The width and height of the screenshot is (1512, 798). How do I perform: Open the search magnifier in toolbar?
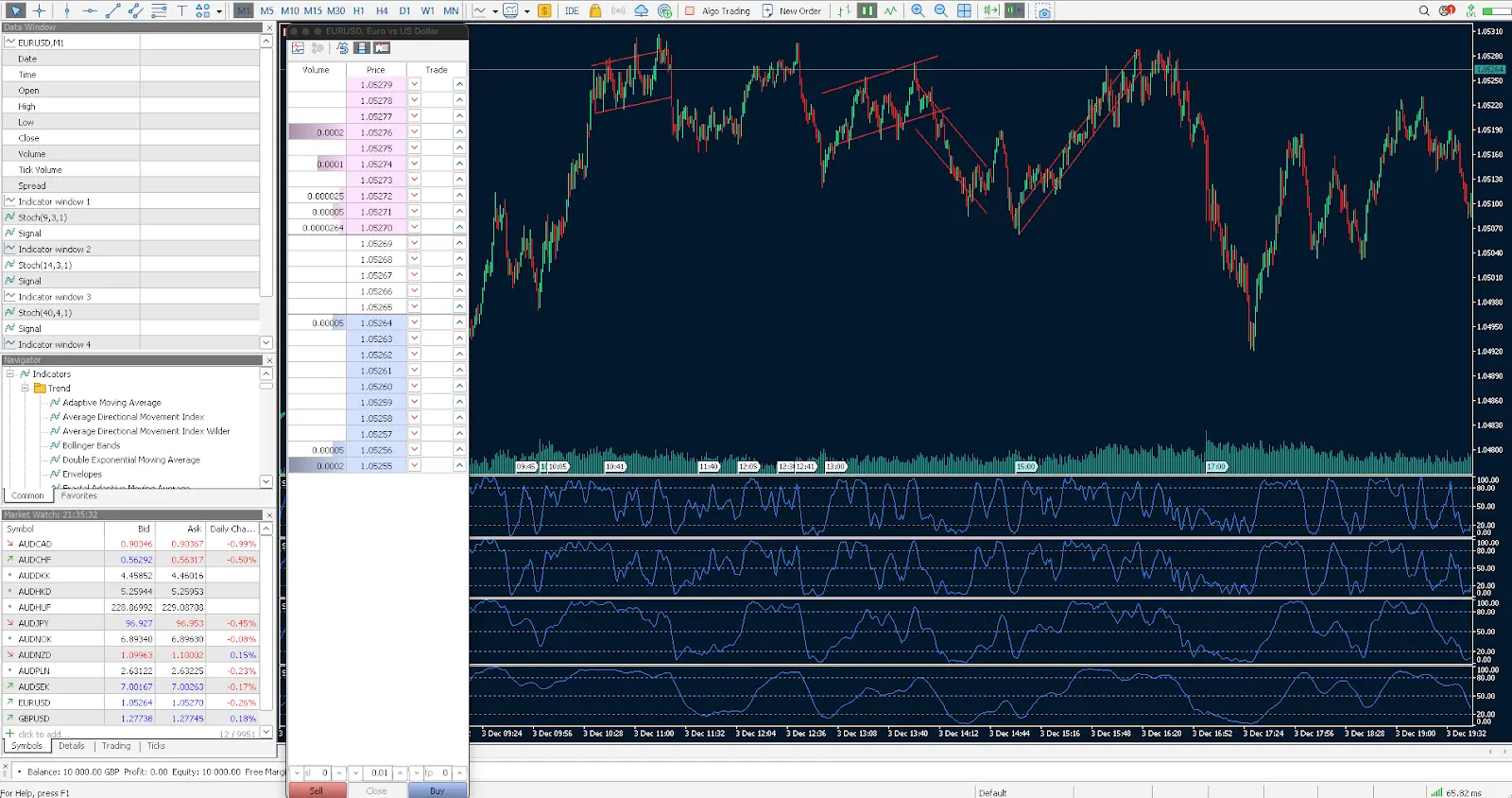[x=1424, y=10]
